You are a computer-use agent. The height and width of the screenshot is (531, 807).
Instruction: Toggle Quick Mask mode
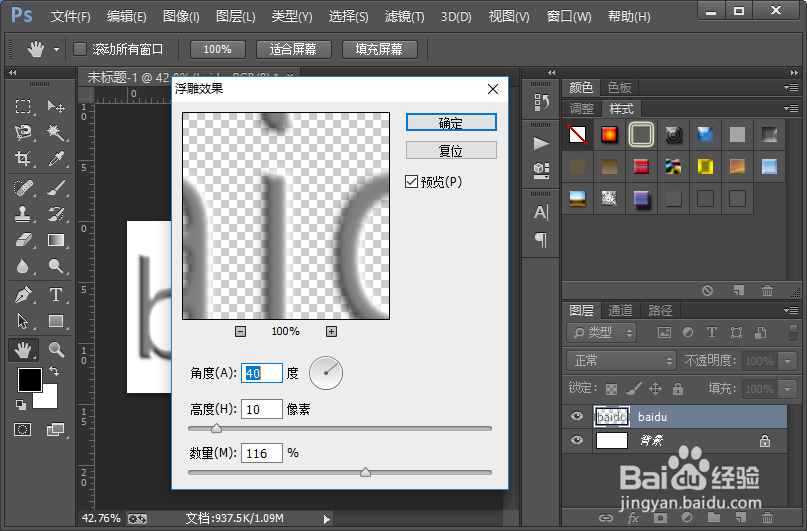point(23,430)
